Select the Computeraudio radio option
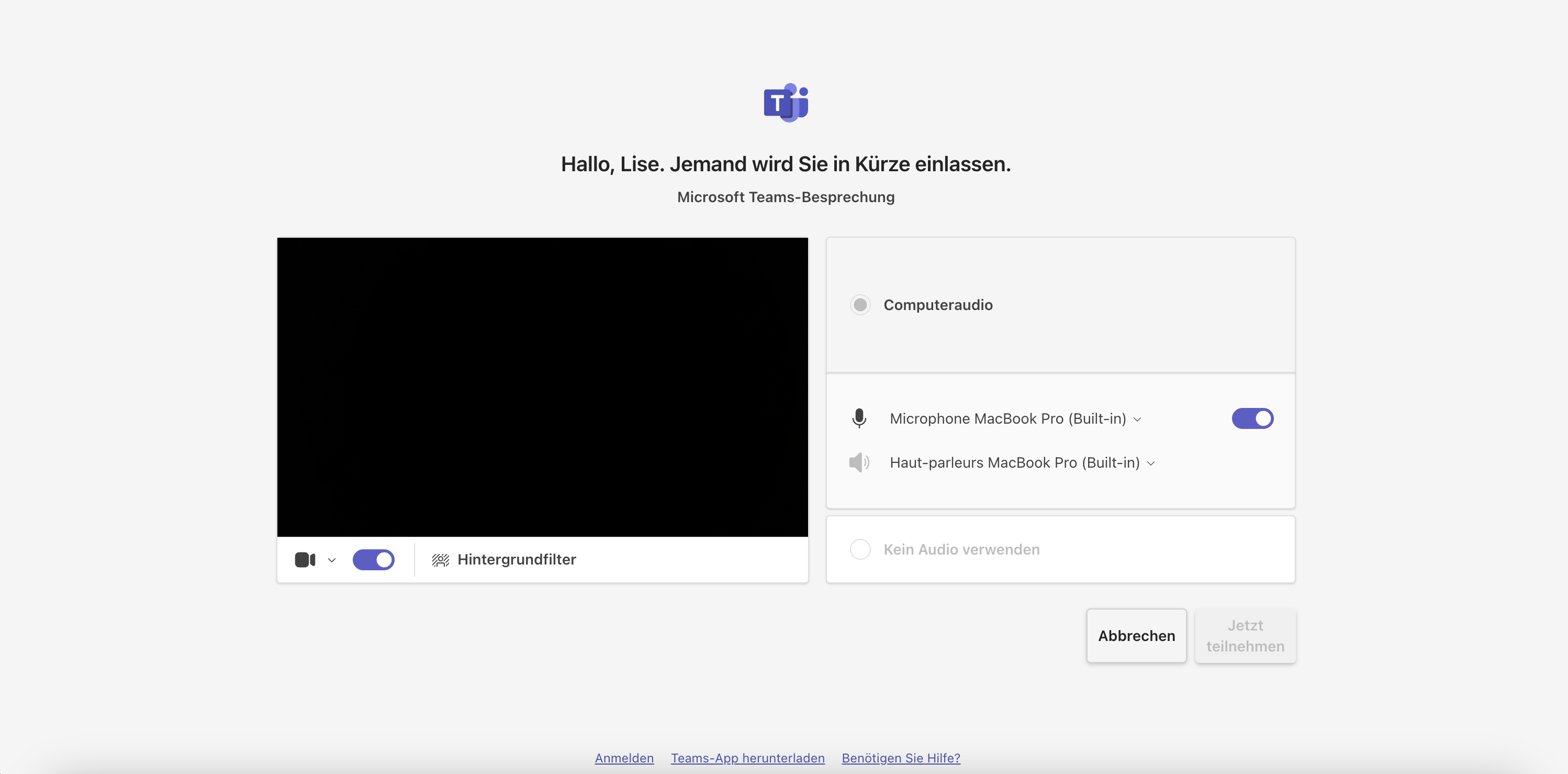 click(x=860, y=304)
